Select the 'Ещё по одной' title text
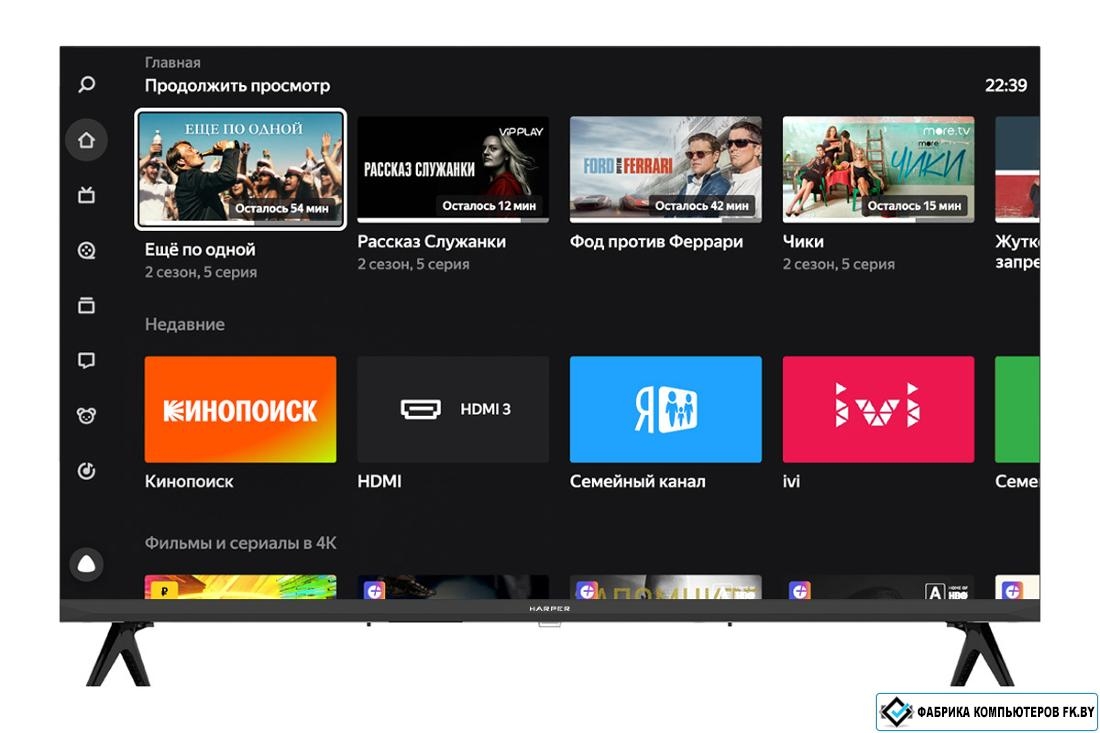Screen dimensions: 1100x733 coord(200,250)
